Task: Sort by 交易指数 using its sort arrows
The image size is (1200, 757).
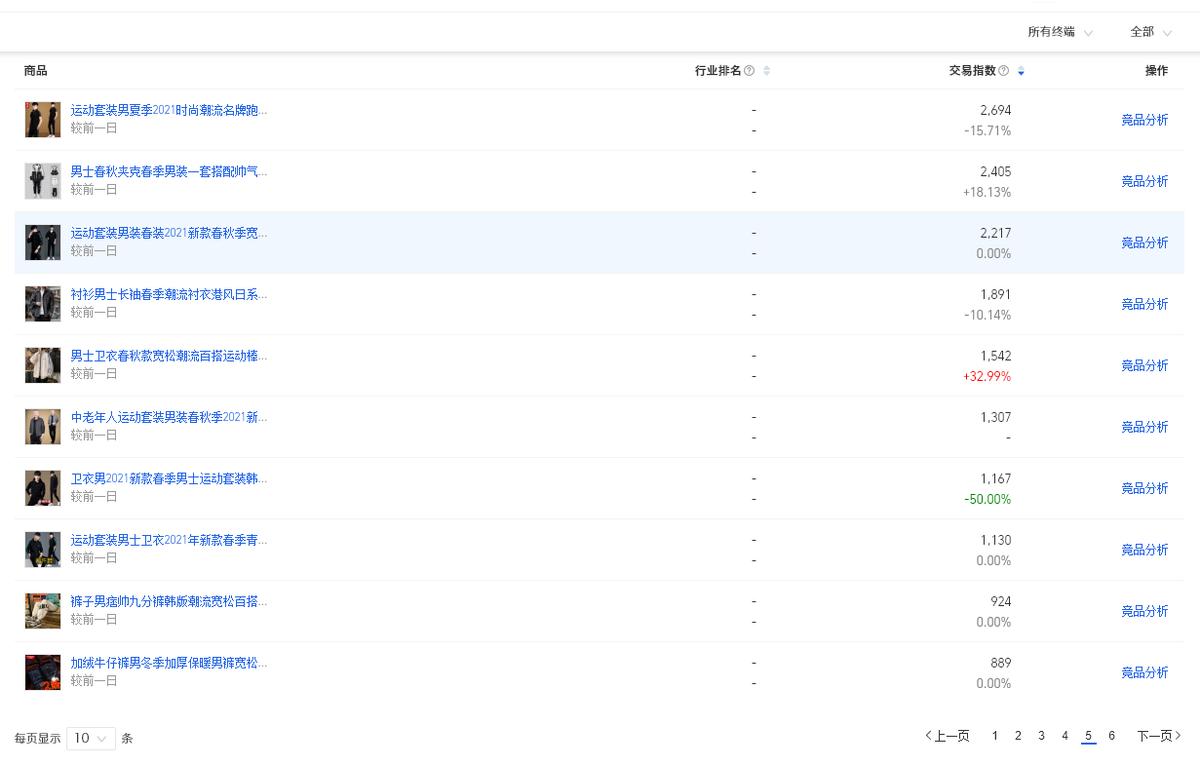Action: (1021, 71)
